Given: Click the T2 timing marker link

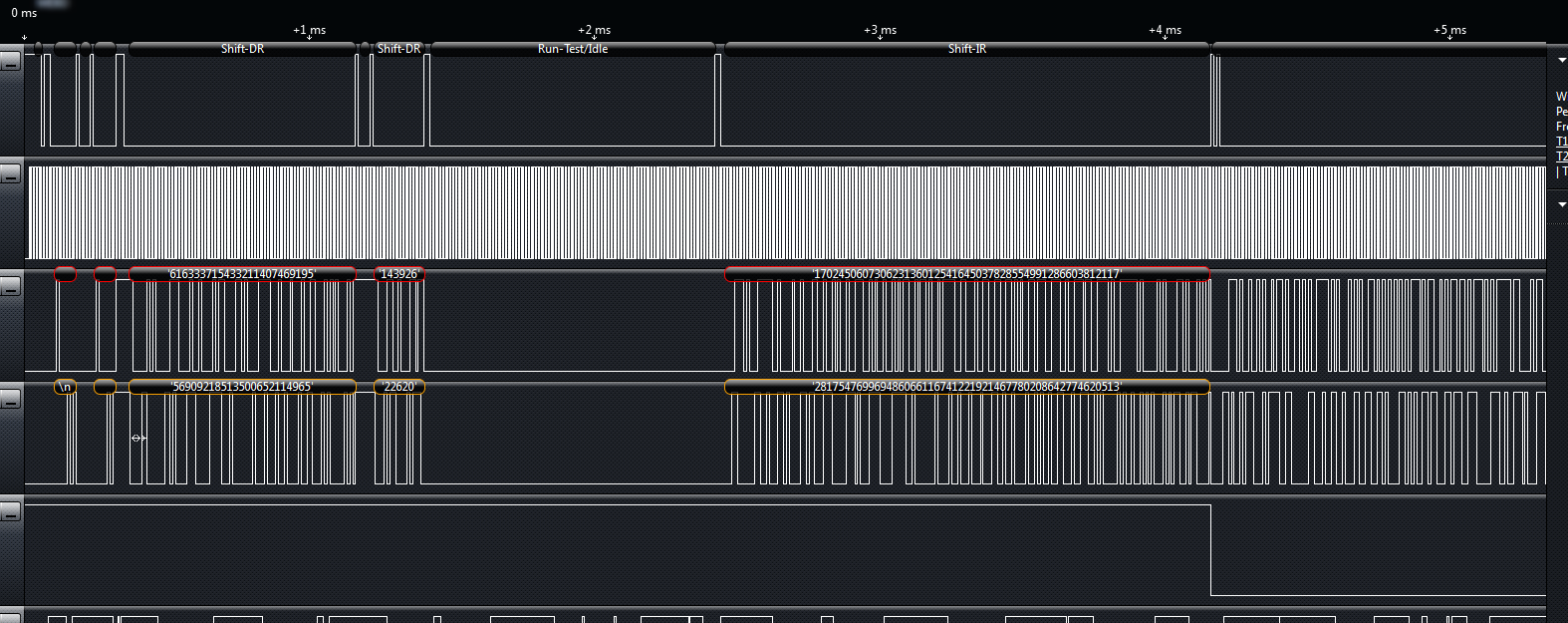Looking at the screenshot, I should click(1561, 156).
